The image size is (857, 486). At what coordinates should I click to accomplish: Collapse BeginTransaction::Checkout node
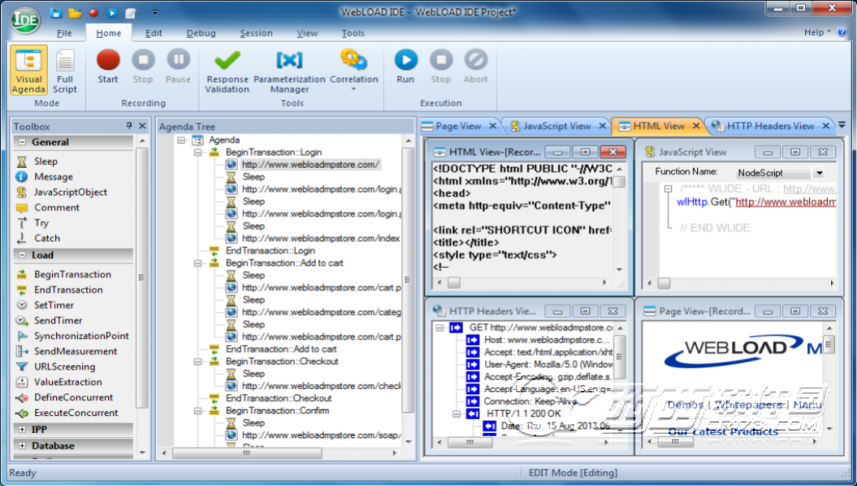(197, 361)
